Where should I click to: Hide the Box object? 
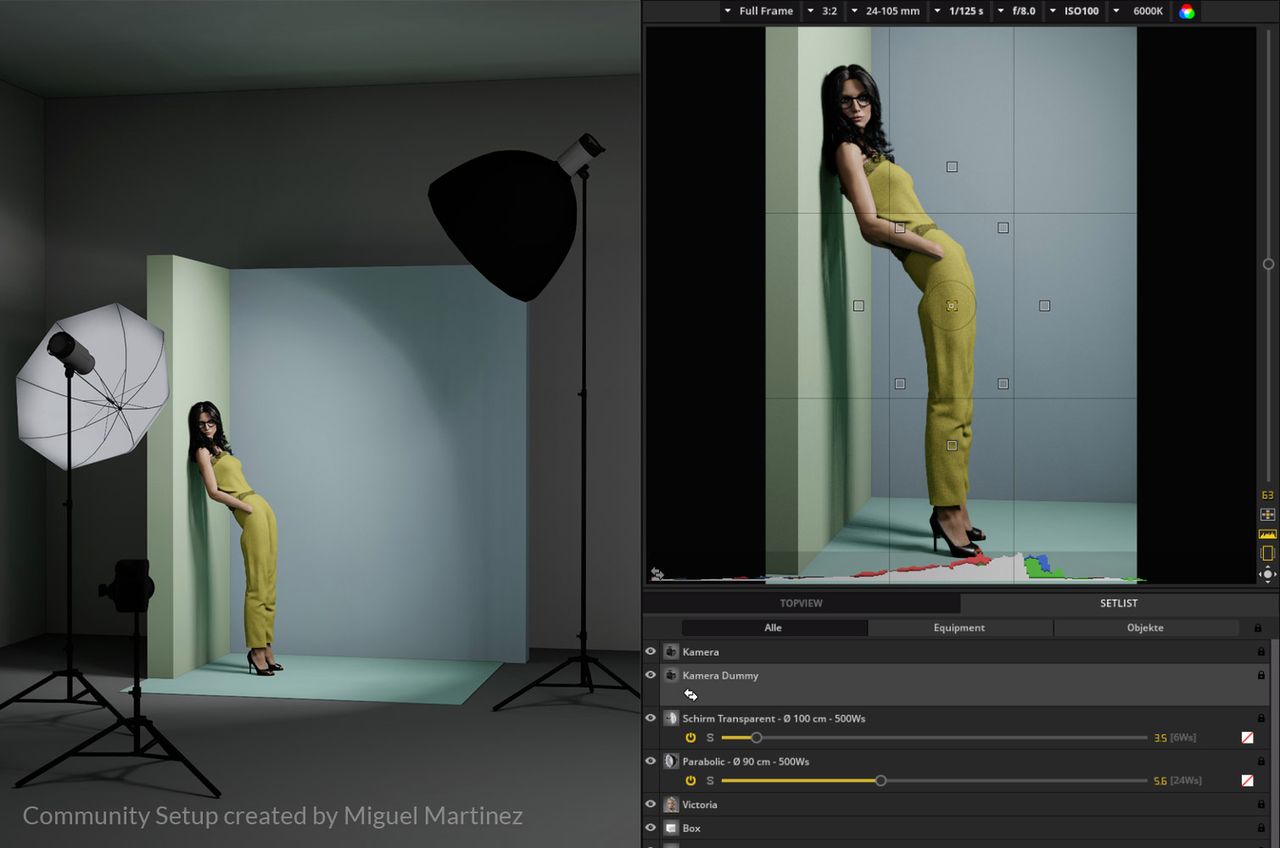(651, 829)
